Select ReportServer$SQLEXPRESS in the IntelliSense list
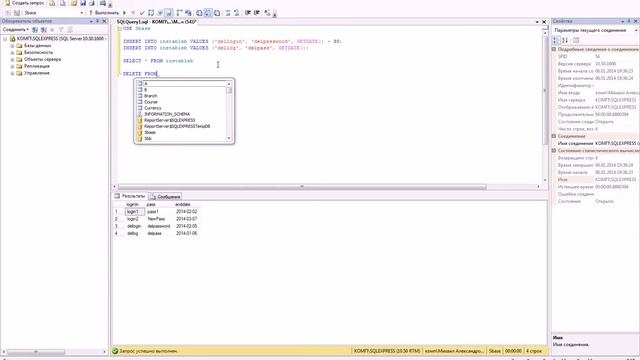 169,120
